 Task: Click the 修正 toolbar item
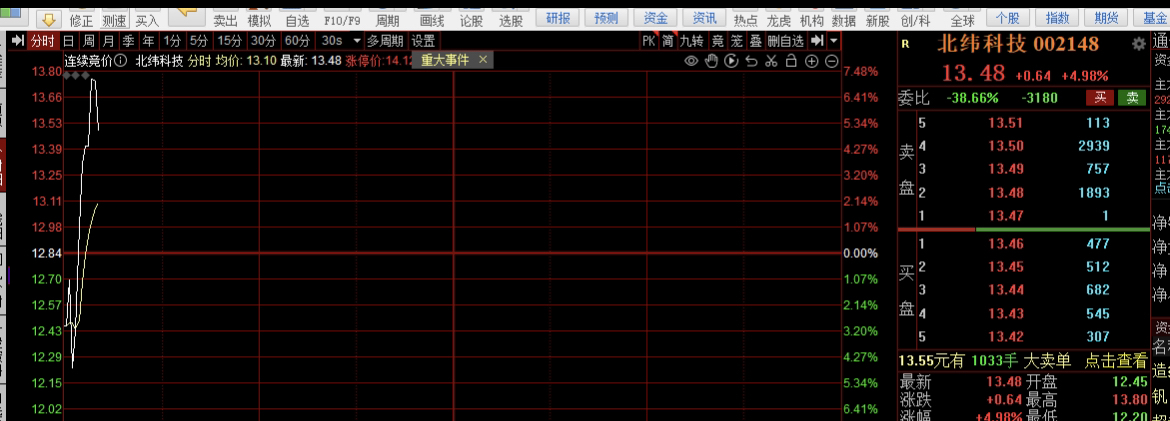point(81,21)
